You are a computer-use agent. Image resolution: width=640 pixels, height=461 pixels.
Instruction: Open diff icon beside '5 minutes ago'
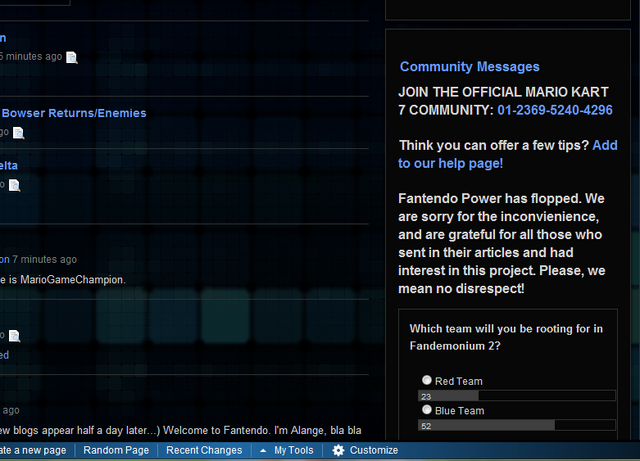pos(71,58)
